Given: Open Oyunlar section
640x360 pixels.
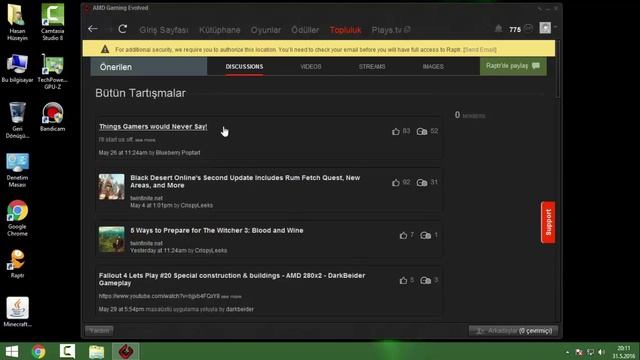Looking at the screenshot, I should pos(266,30).
